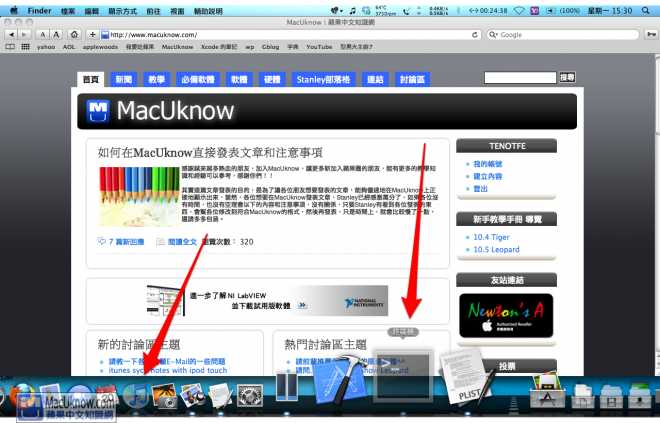Open Spotlight search in the menu bar
Image resolution: width=660 pixels, height=423 pixels.
(x=646, y=11)
